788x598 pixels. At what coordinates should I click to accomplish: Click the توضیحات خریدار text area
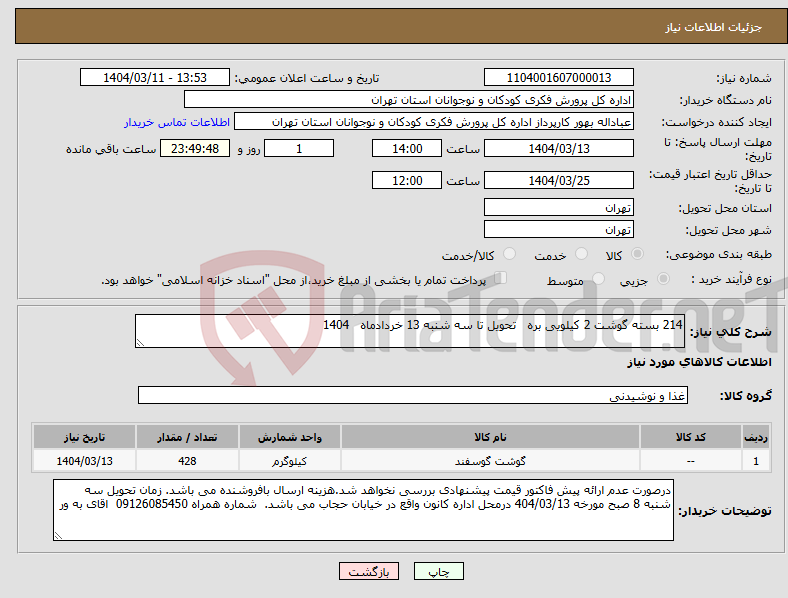[363, 510]
